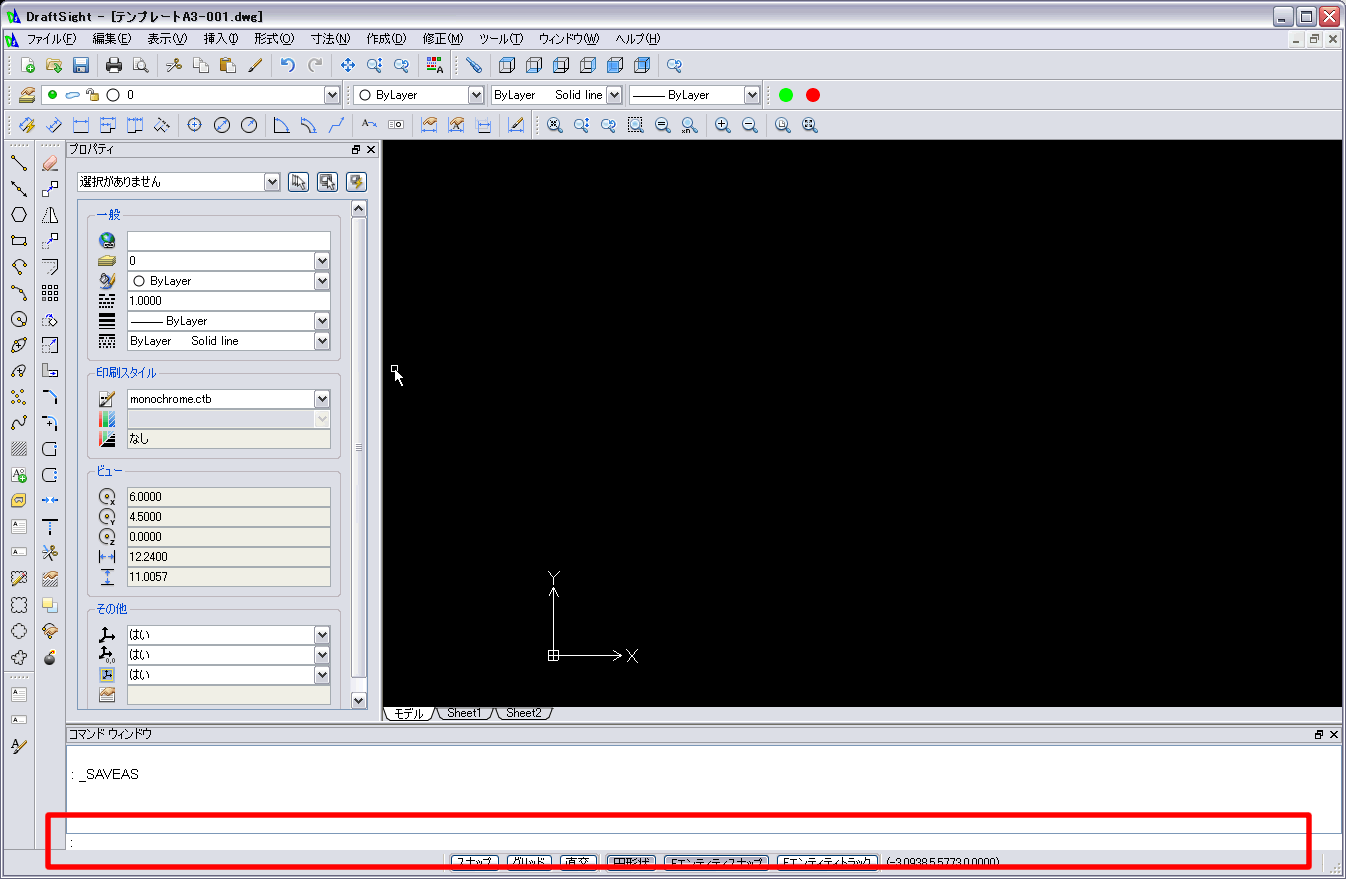
Task: Click the Undo arrow icon
Action: [288, 65]
